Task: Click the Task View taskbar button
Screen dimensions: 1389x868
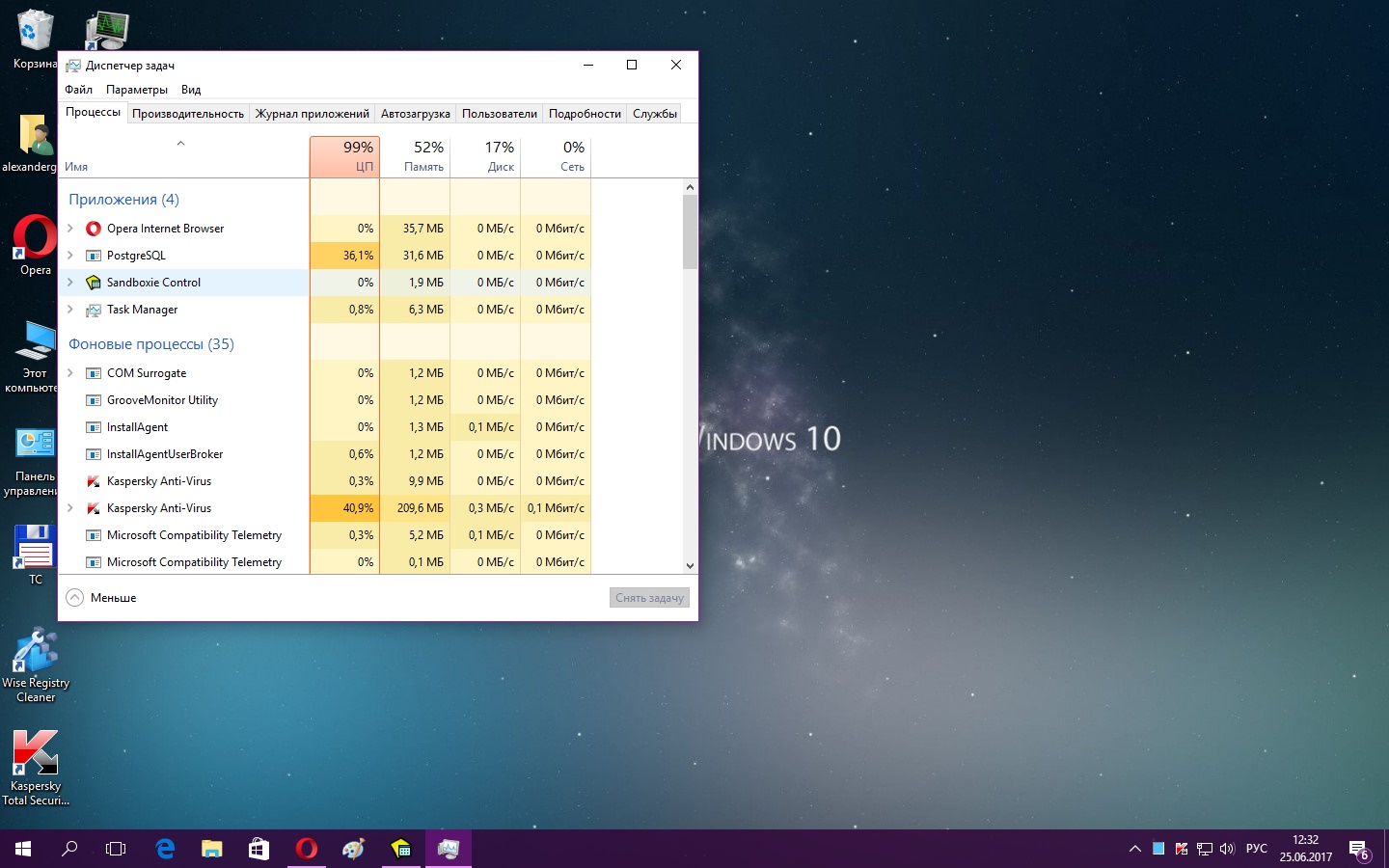Action: tap(116, 849)
